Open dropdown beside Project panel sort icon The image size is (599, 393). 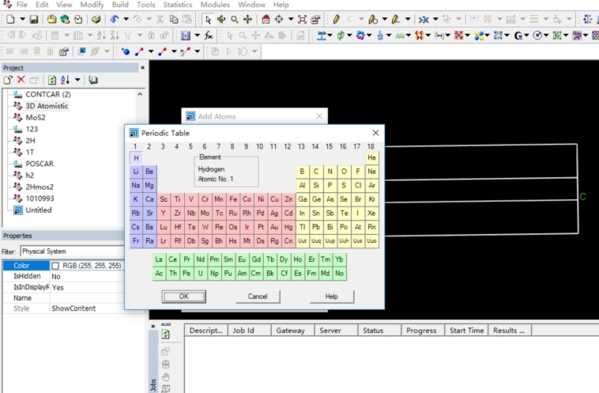pyautogui.click(x=78, y=80)
